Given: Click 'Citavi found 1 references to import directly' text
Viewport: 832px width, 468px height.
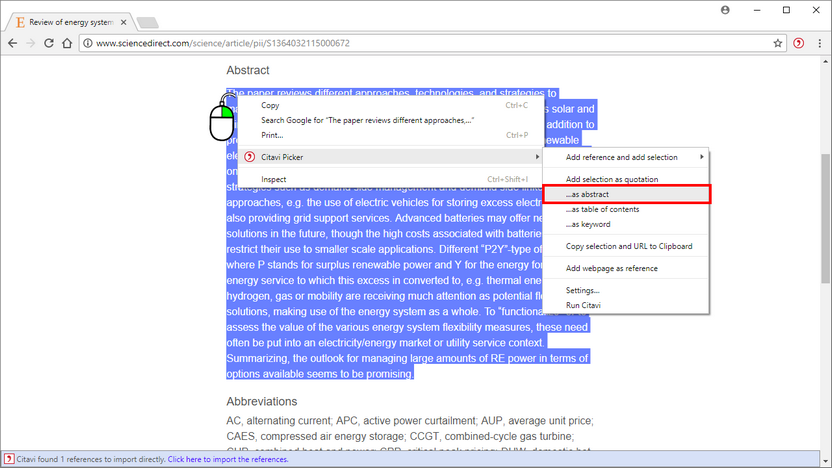Looking at the screenshot, I should [x=91, y=460].
